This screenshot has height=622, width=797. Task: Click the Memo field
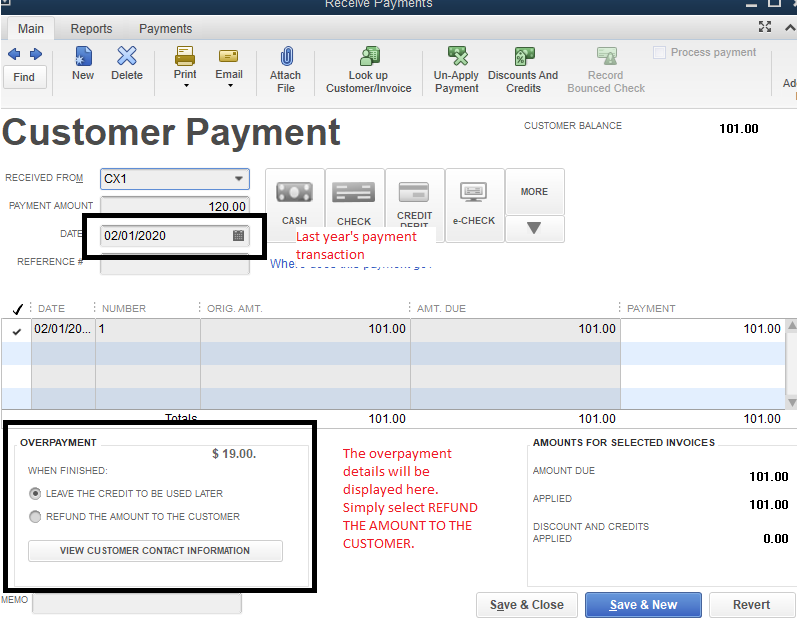[x=137, y=603]
